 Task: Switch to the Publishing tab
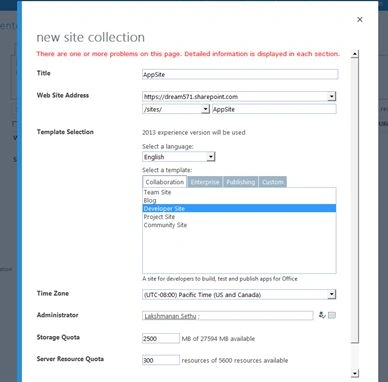click(240, 182)
